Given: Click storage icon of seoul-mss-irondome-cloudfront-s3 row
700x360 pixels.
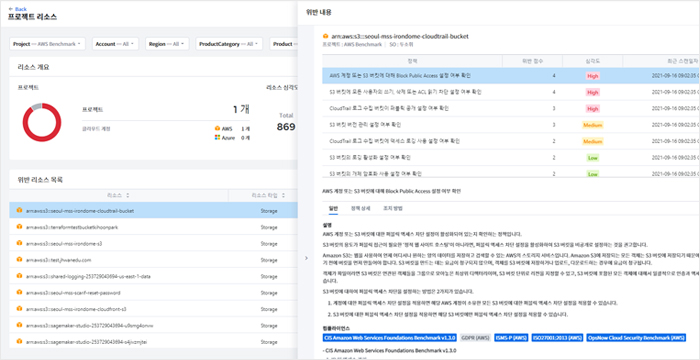Looking at the screenshot, I should point(19,309).
